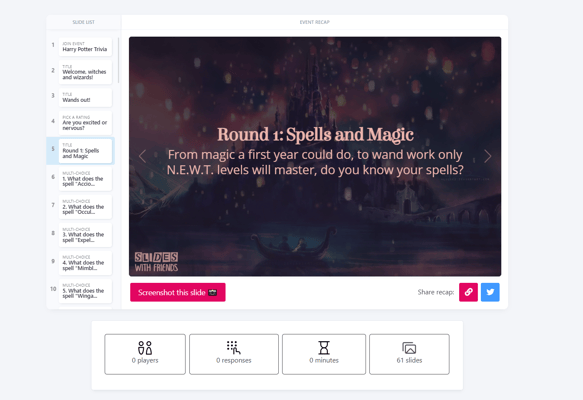Open the Event Recap tab
The height and width of the screenshot is (400, 583).
(x=315, y=22)
